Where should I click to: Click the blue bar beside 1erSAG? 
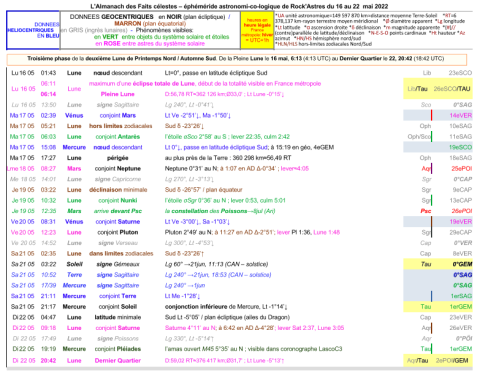431,296
